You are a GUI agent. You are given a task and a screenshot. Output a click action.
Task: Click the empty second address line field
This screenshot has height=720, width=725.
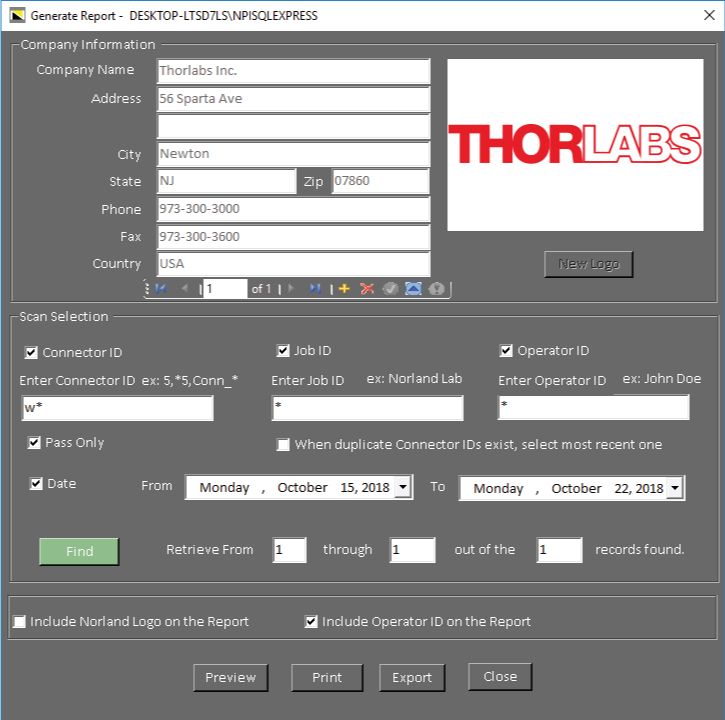tap(294, 126)
